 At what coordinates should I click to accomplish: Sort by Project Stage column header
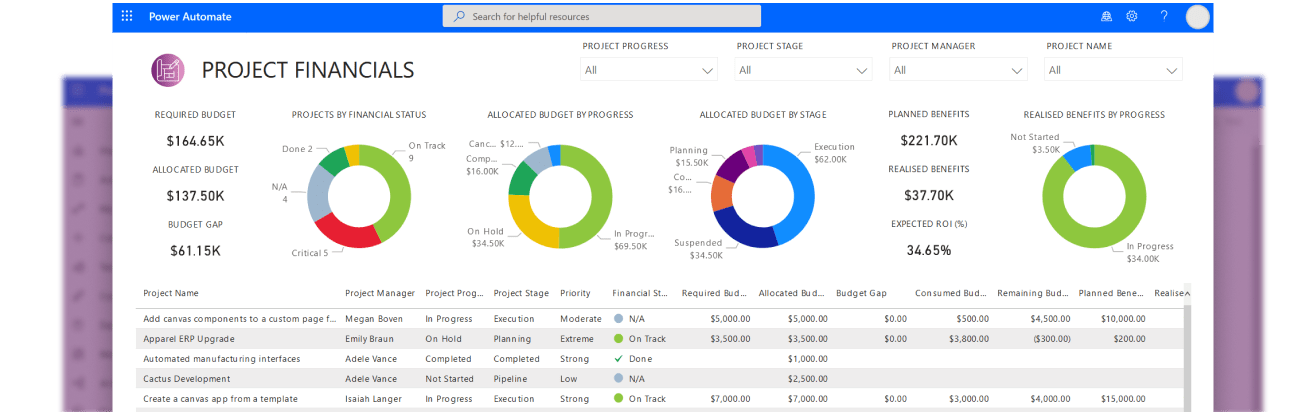pyautogui.click(x=521, y=293)
